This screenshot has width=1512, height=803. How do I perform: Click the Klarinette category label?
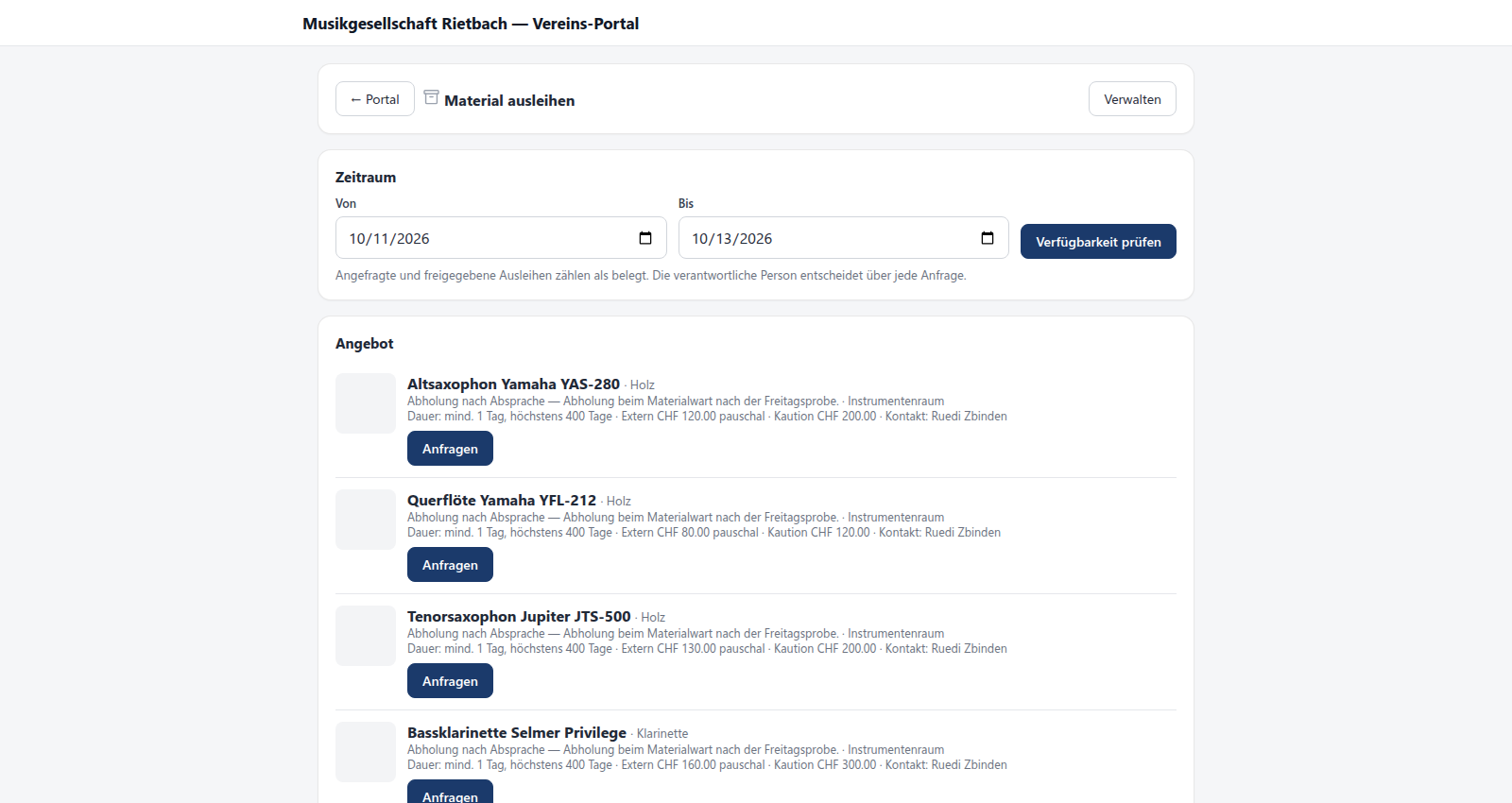click(x=662, y=734)
